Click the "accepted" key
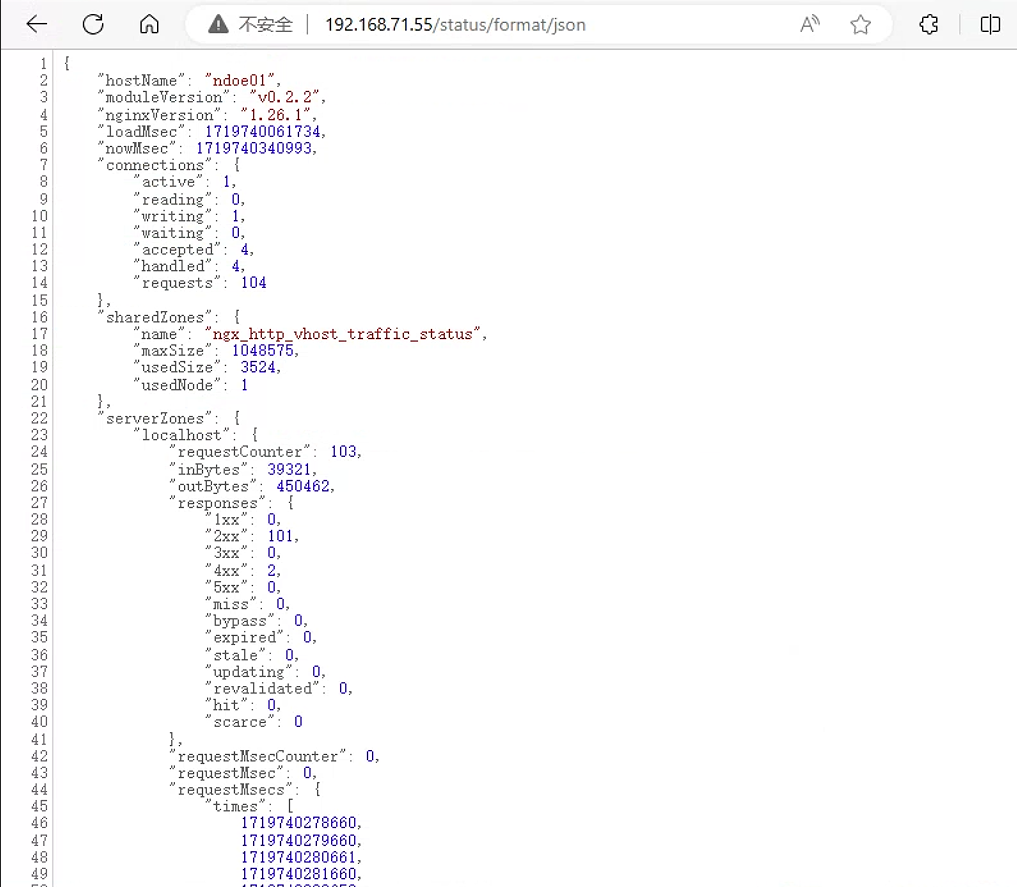This screenshot has height=887, width=1017. coord(177,250)
